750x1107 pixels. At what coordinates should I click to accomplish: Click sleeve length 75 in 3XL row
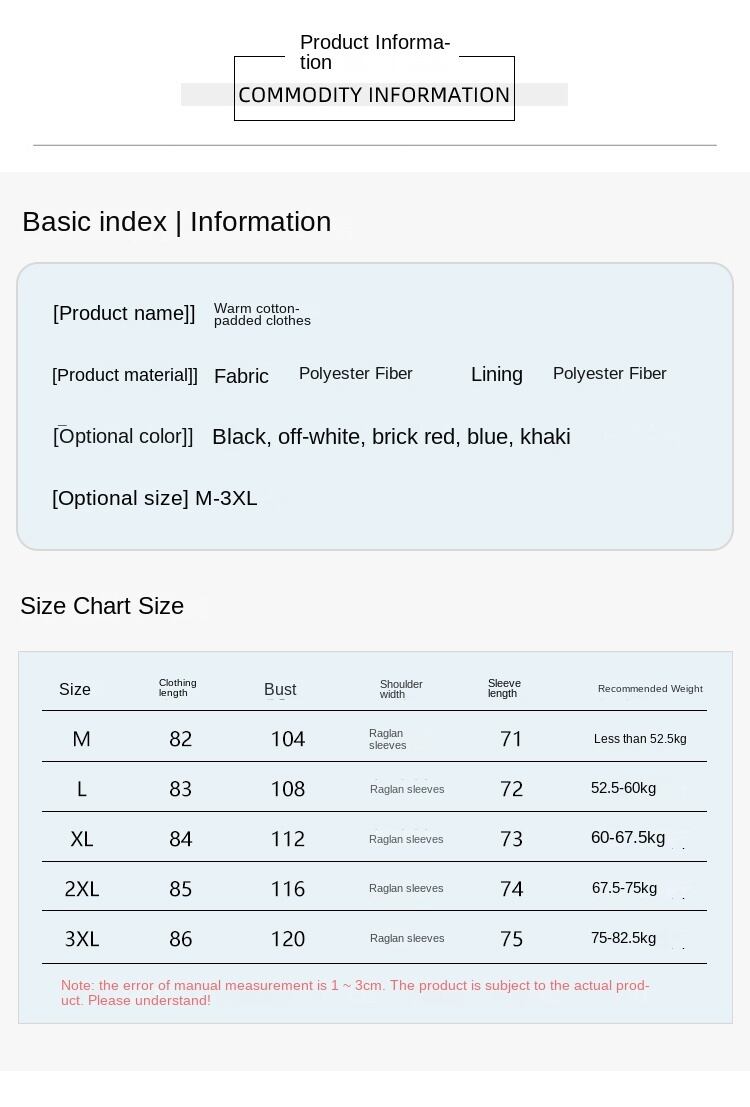coord(511,939)
